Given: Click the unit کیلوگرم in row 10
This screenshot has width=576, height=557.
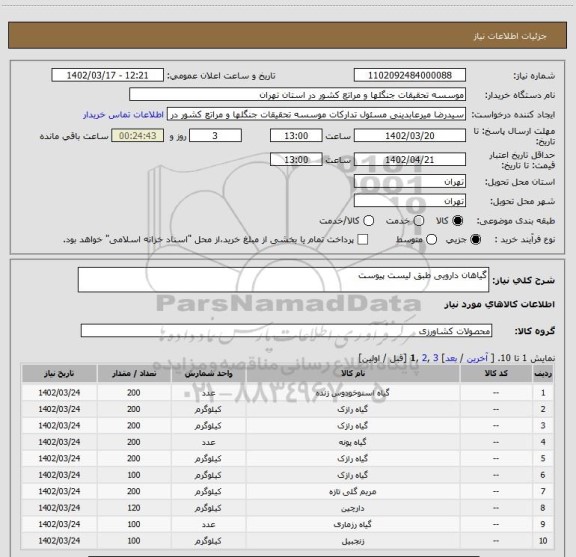Looking at the screenshot, I should point(208,541).
